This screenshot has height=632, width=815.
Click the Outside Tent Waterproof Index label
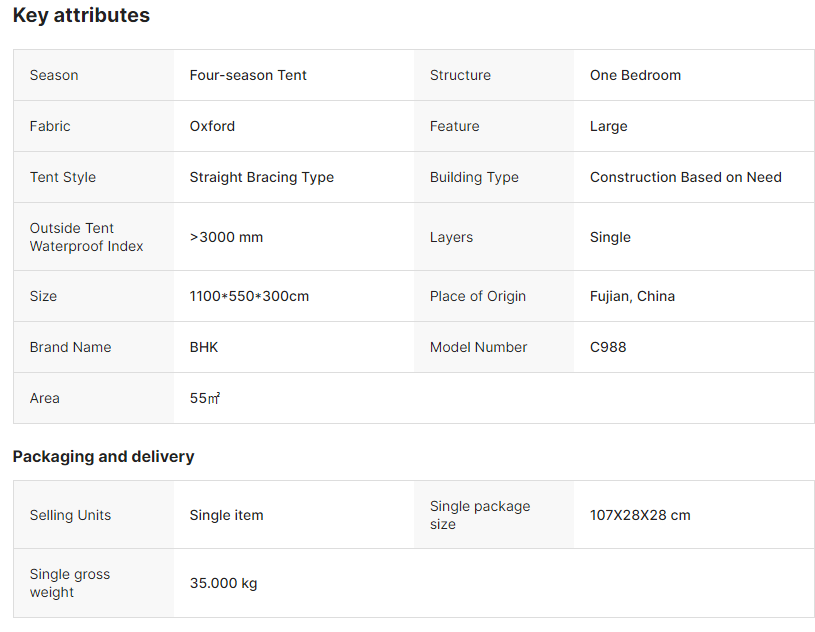click(x=86, y=237)
